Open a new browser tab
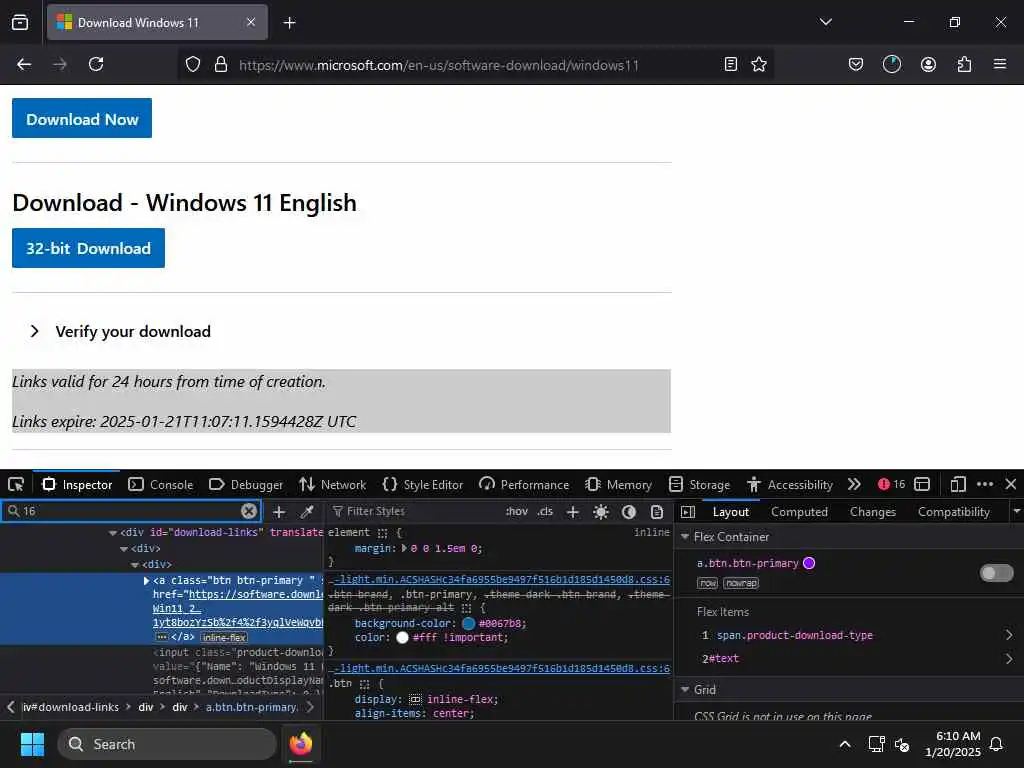This screenshot has height=768, width=1024. tap(289, 23)
